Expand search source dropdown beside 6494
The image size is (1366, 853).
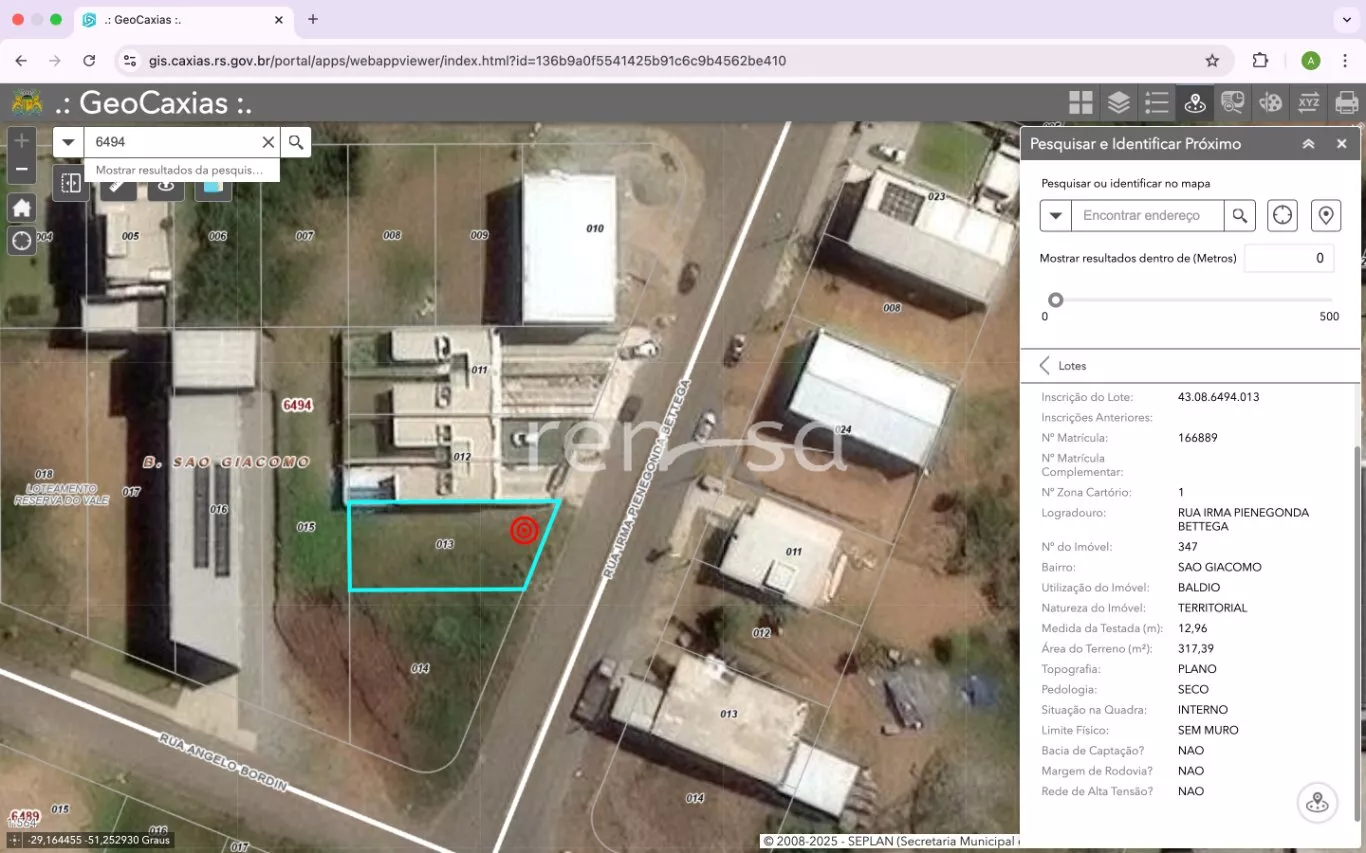click(68, 142)
